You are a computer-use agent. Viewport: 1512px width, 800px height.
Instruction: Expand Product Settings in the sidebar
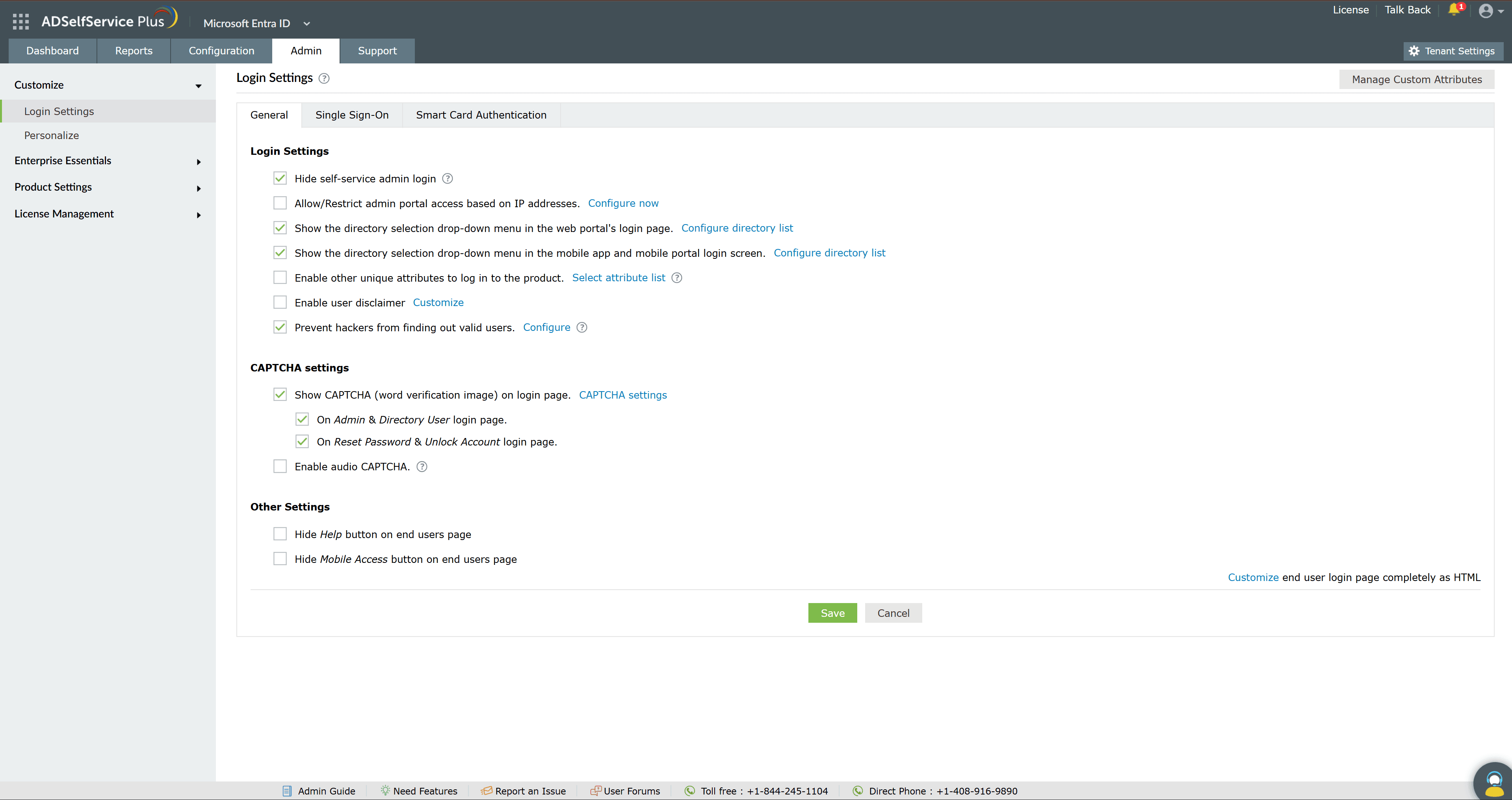tap(199, 188)
